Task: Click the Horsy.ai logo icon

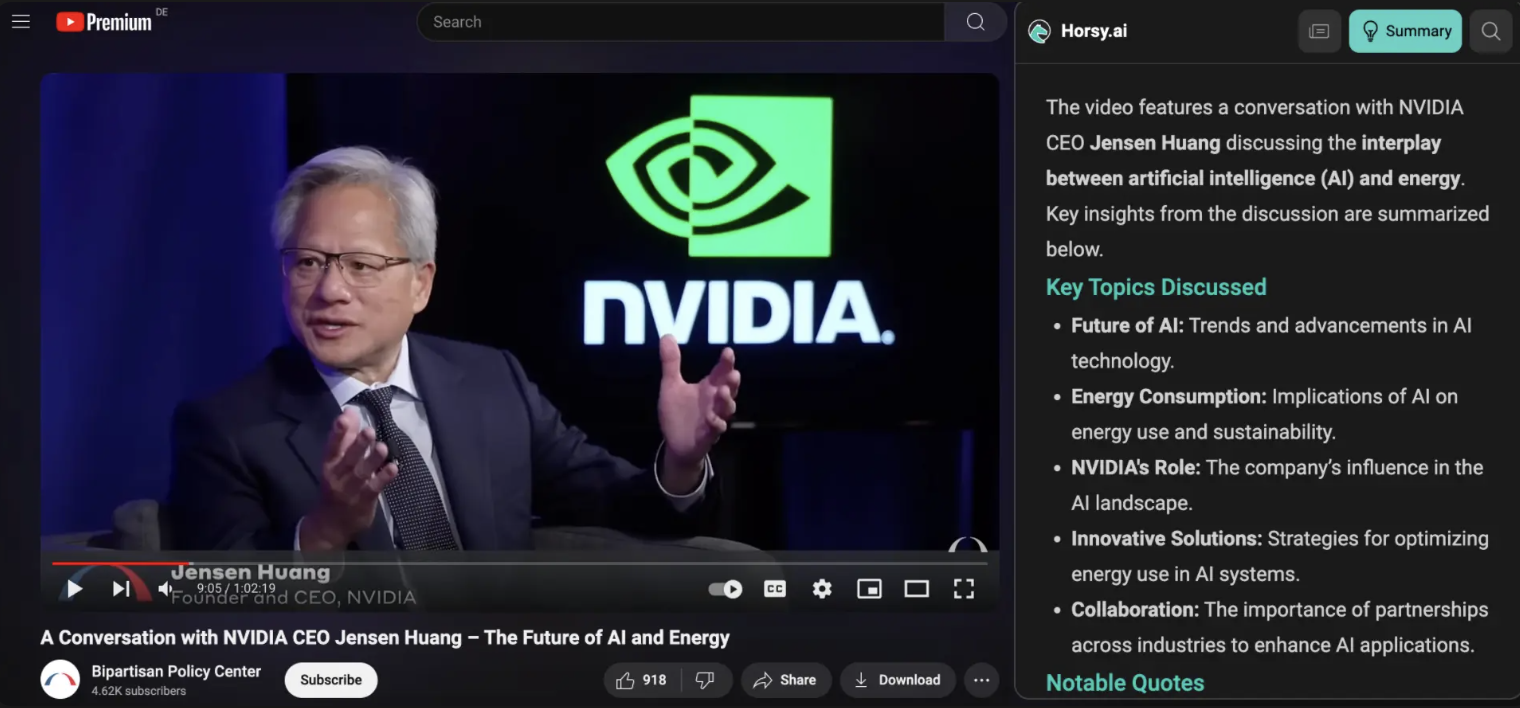Action: click(x=1040, y=31)
